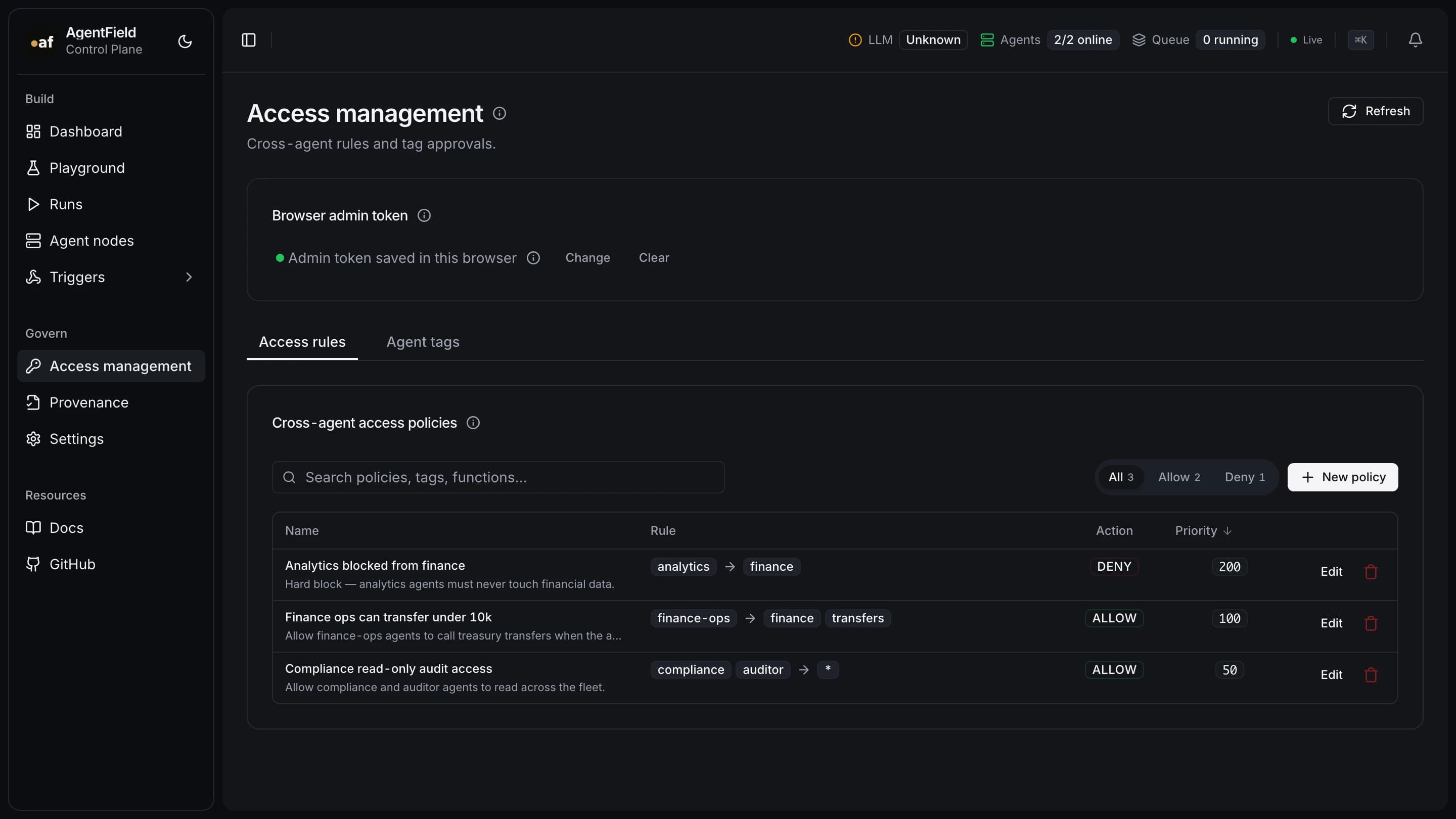Screen dimensions: 1456x819
Task: Click the compliance tag chip
Action: [x=691, y=669]
